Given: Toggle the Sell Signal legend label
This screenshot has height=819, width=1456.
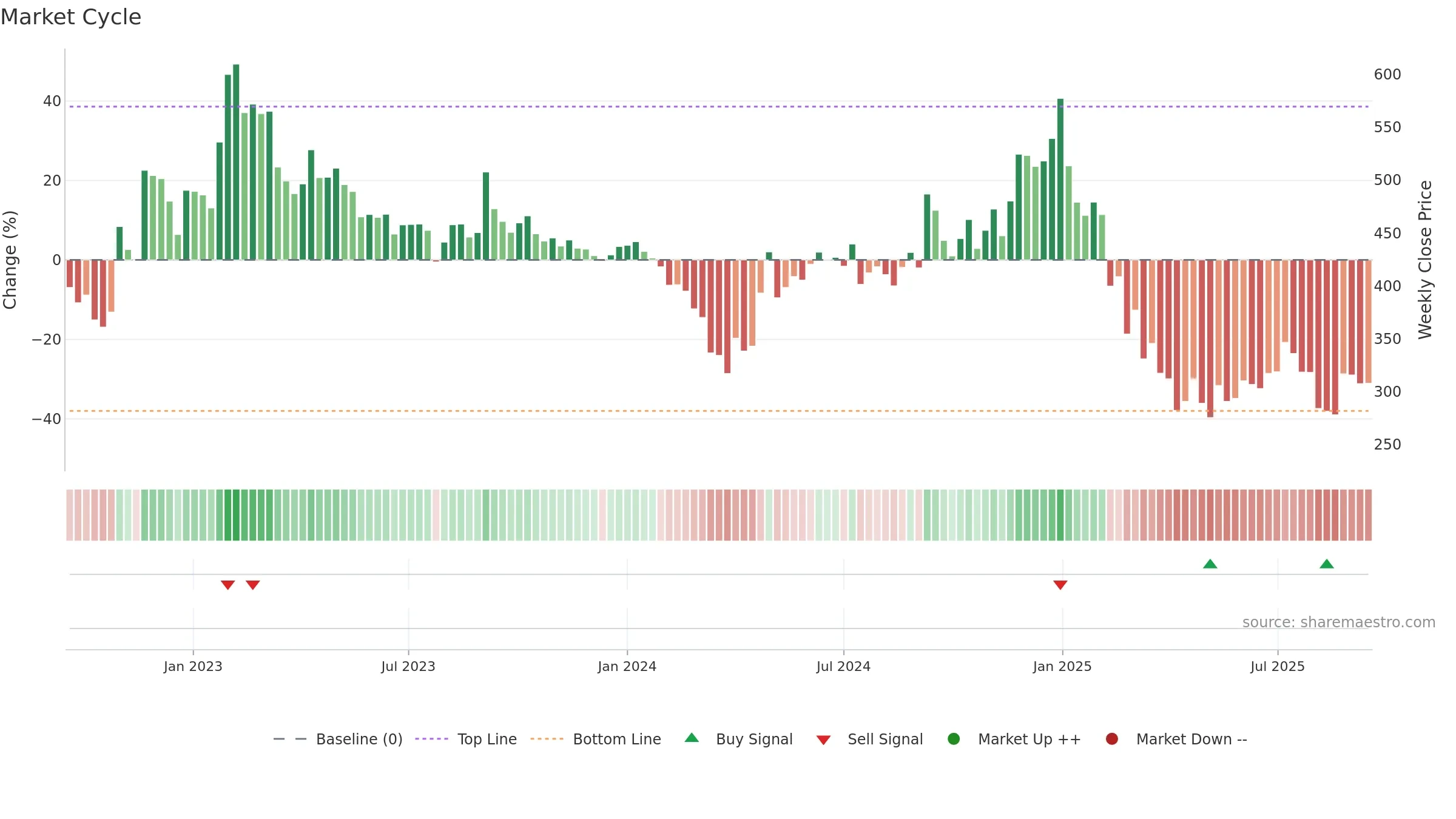Looking at the screenshot, I should tap(885, 739).
